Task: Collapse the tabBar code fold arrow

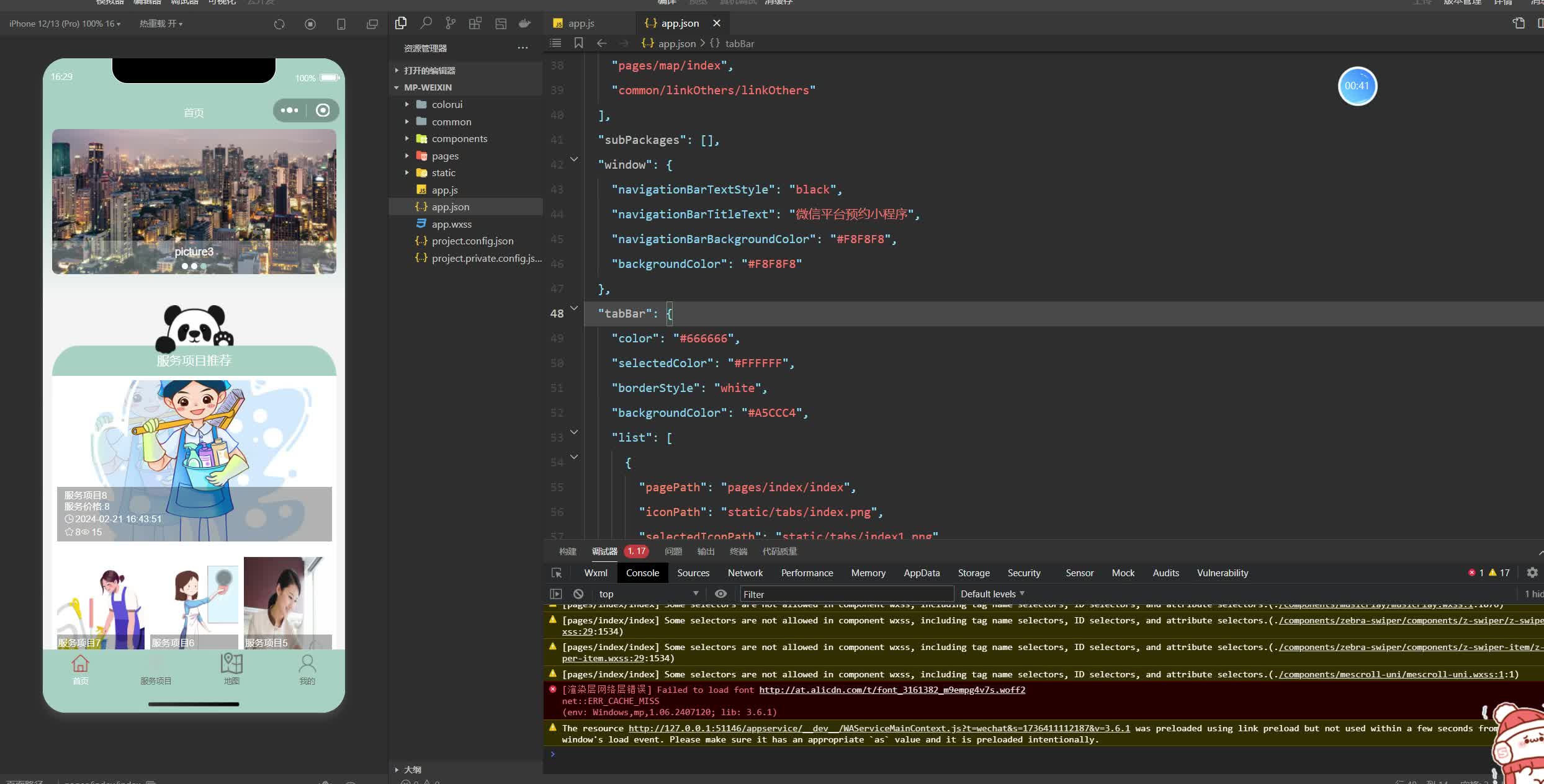Action: 574,308
